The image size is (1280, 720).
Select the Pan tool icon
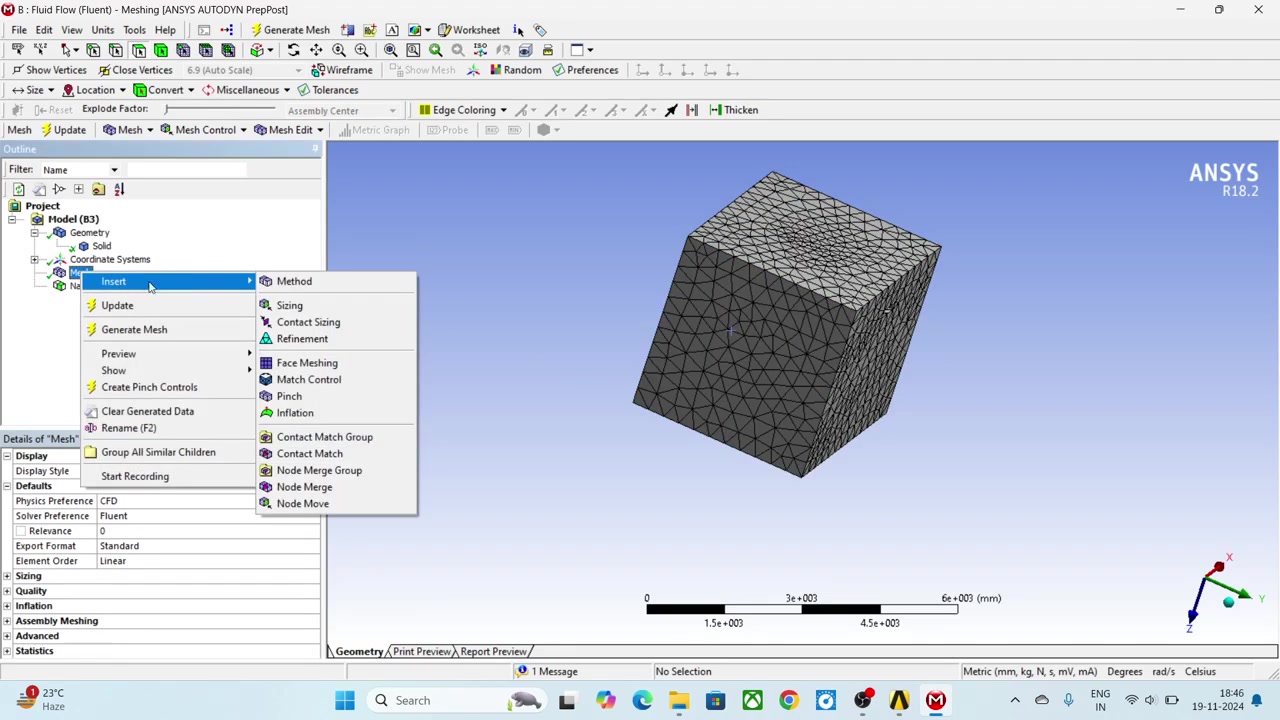click(316, 50)
